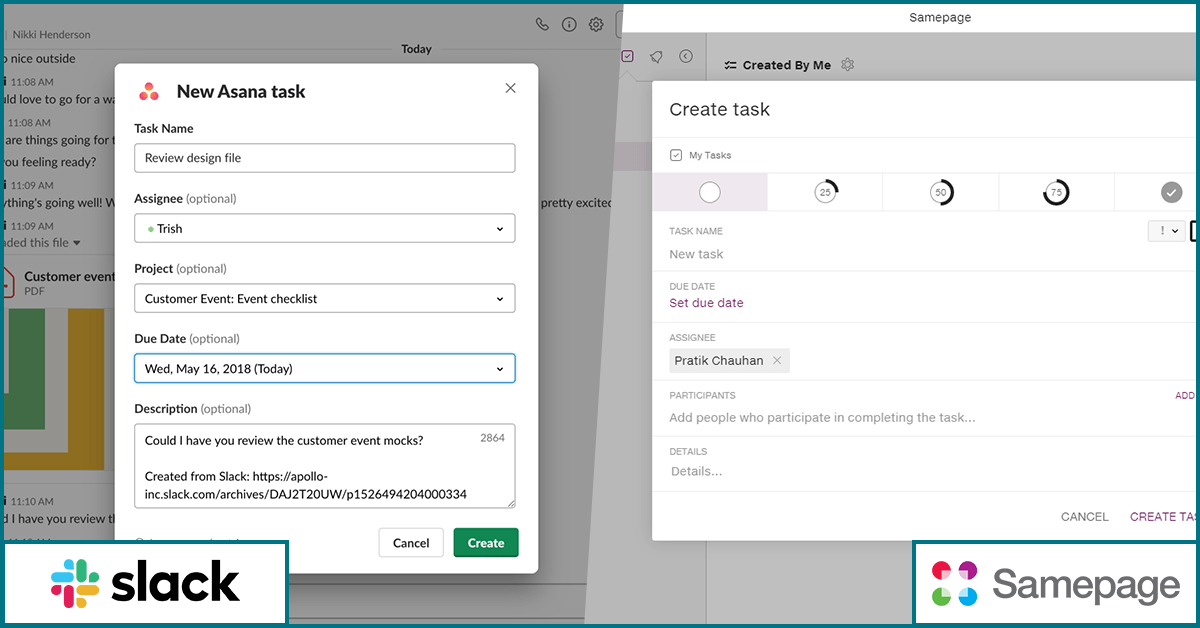Screen dimensions: 1200x628
Task: Open the Due Date dropdown in Asana dialog
Action: 325,368
